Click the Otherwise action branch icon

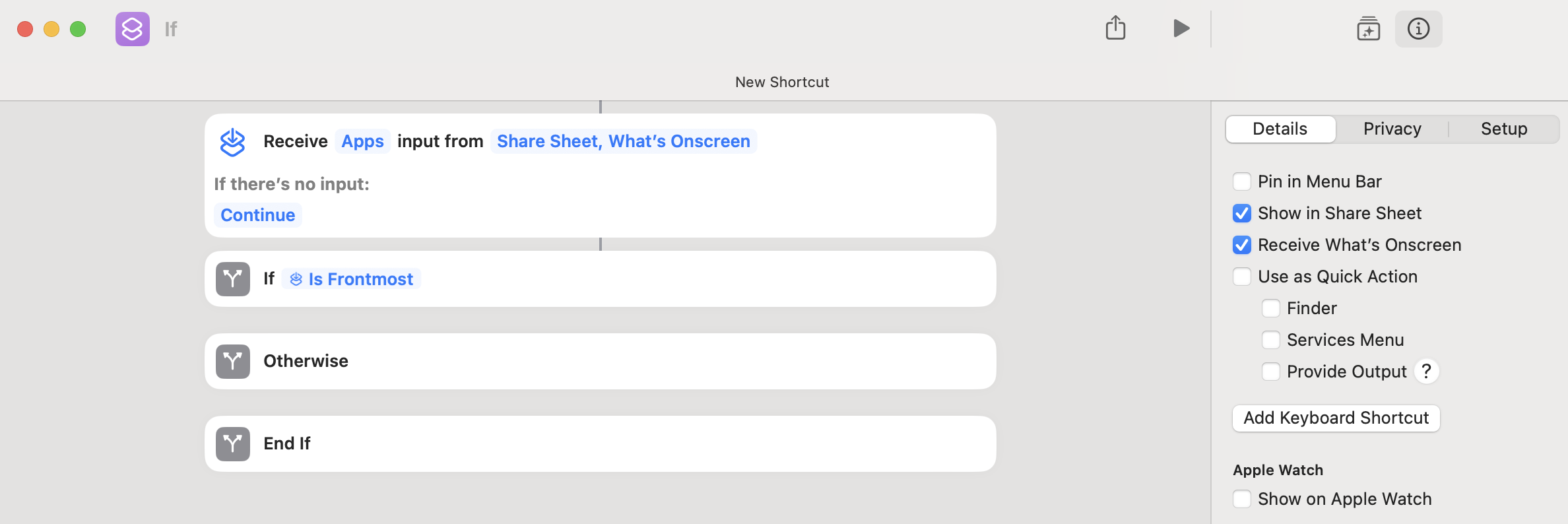(232, 362)
